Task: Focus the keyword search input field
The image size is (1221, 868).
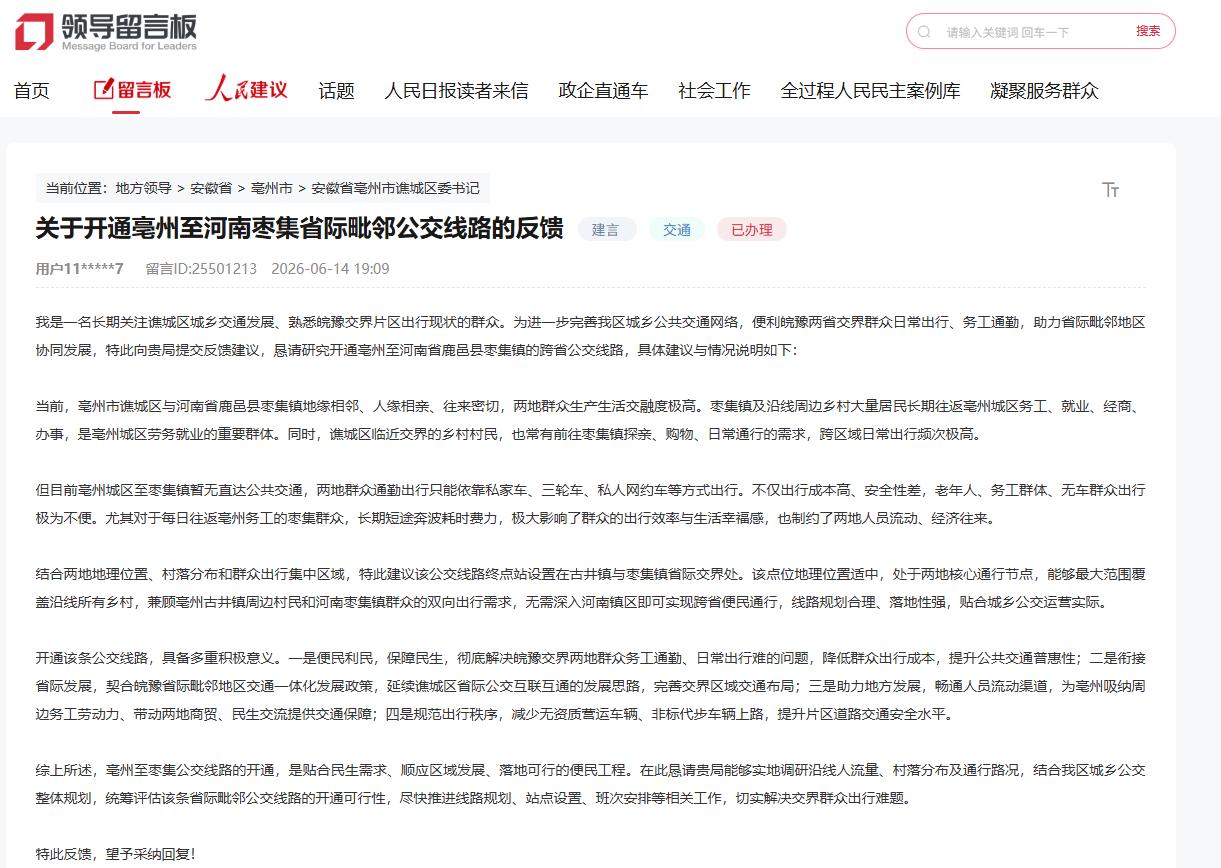Action: click(1030, 32)
